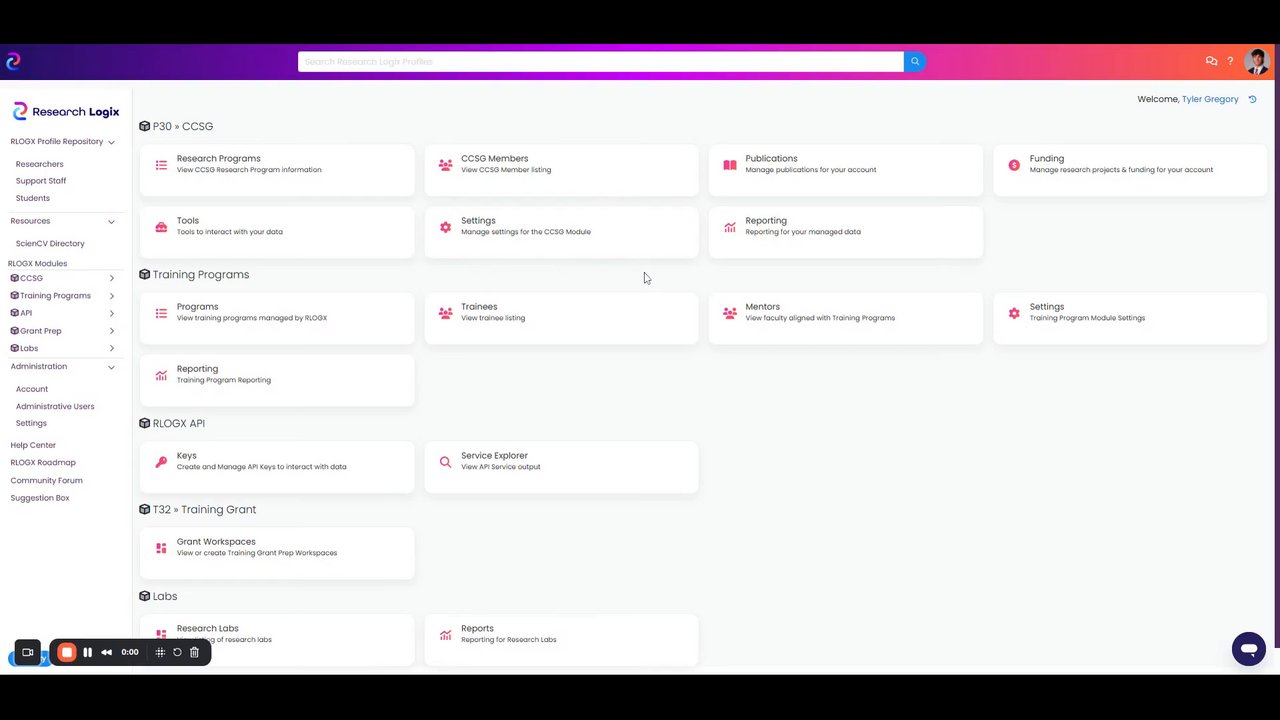The height and width of the screenshot is (720, 1280).
Task: Click the search magnifier button
Action: click(914, 62)
